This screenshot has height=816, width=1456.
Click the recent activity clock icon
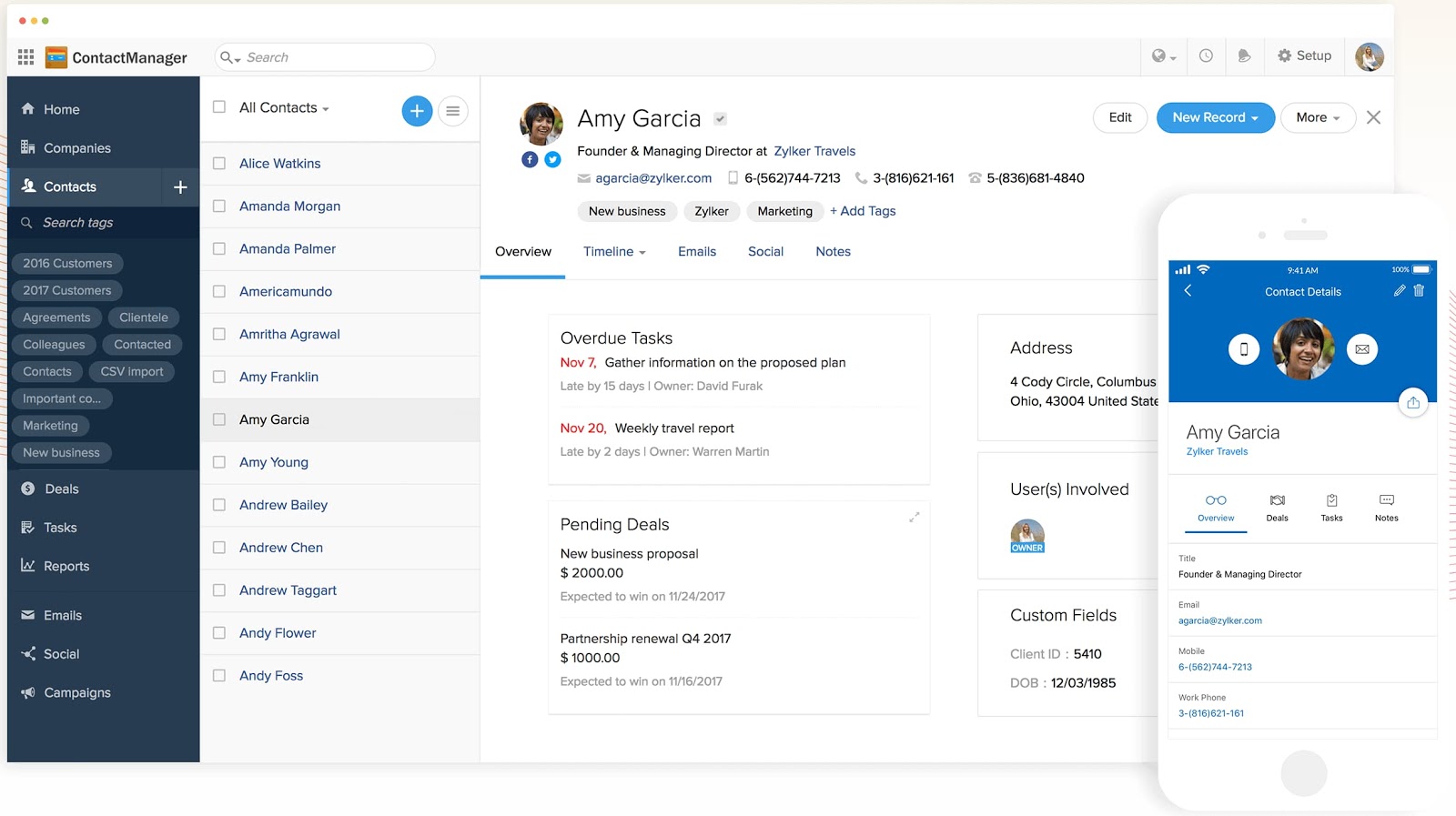coord(1206,55)
